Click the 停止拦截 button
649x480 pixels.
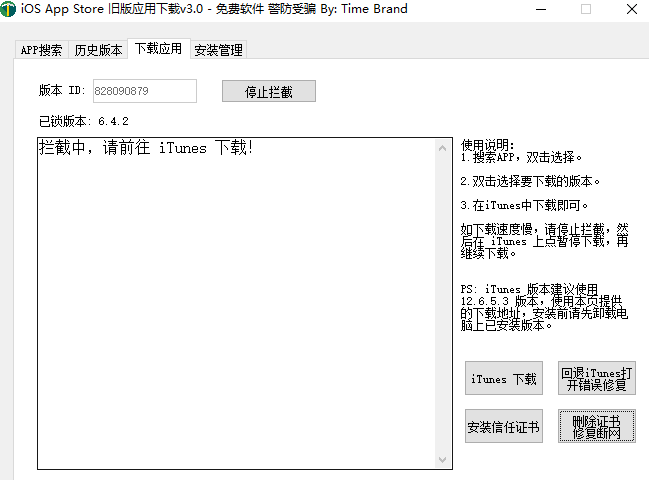pos(269,91)
